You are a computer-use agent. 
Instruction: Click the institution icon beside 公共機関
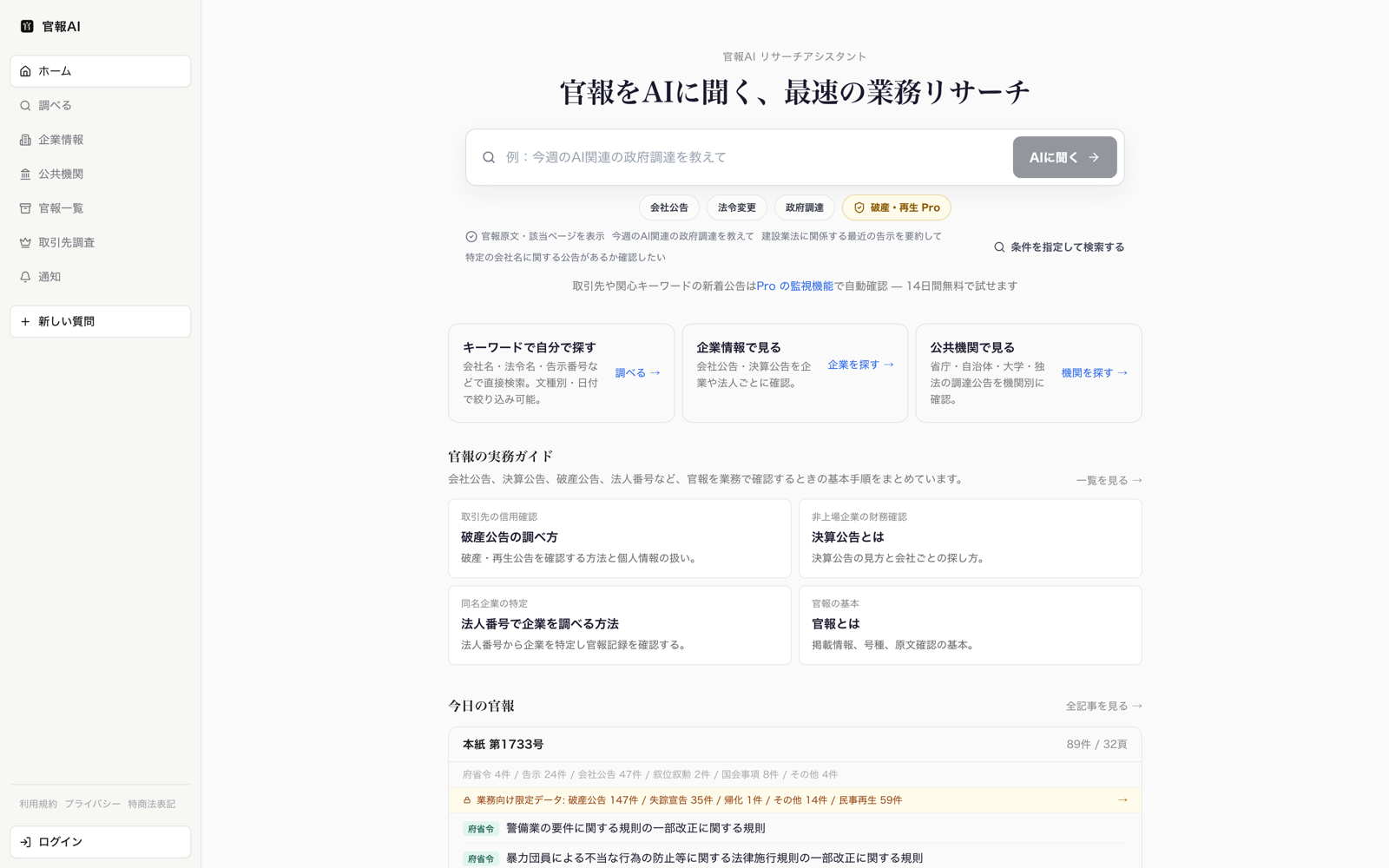coord(25,174)
